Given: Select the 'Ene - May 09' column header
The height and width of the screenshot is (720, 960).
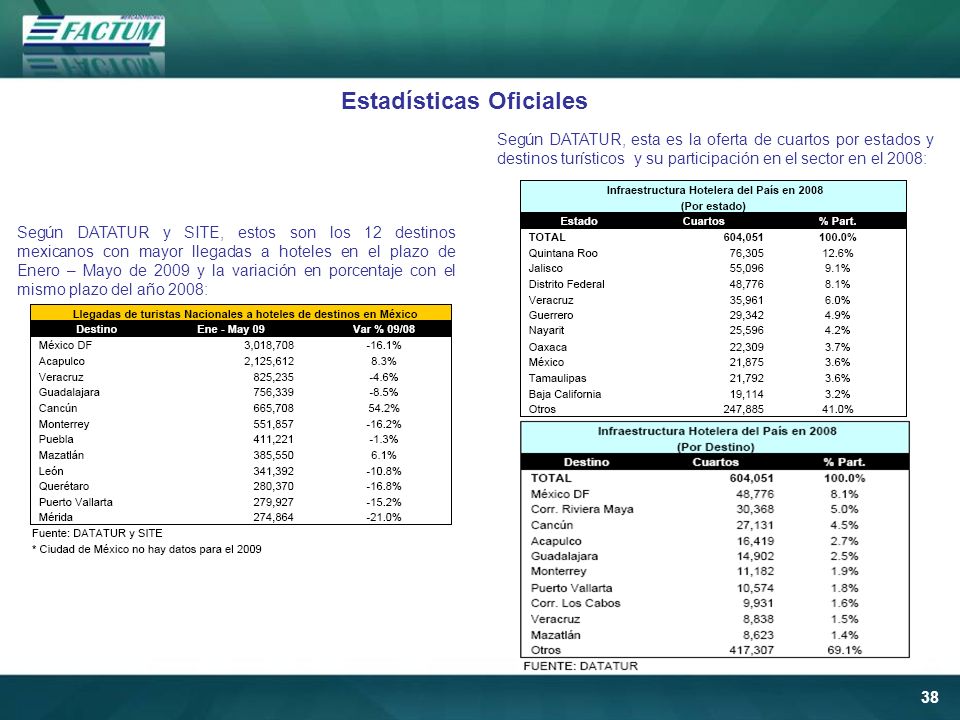Looking at the screenshot, I should tap(231, 329).
